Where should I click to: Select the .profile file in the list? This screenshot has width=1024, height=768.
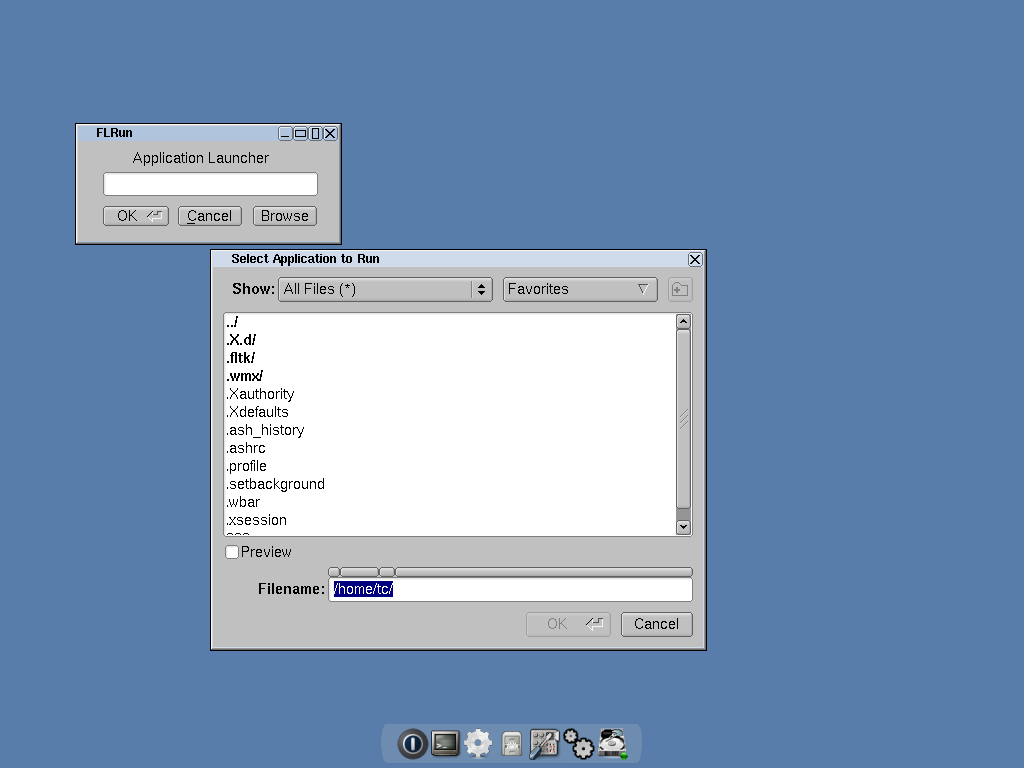pyautogui.click(x=247, y=466)
